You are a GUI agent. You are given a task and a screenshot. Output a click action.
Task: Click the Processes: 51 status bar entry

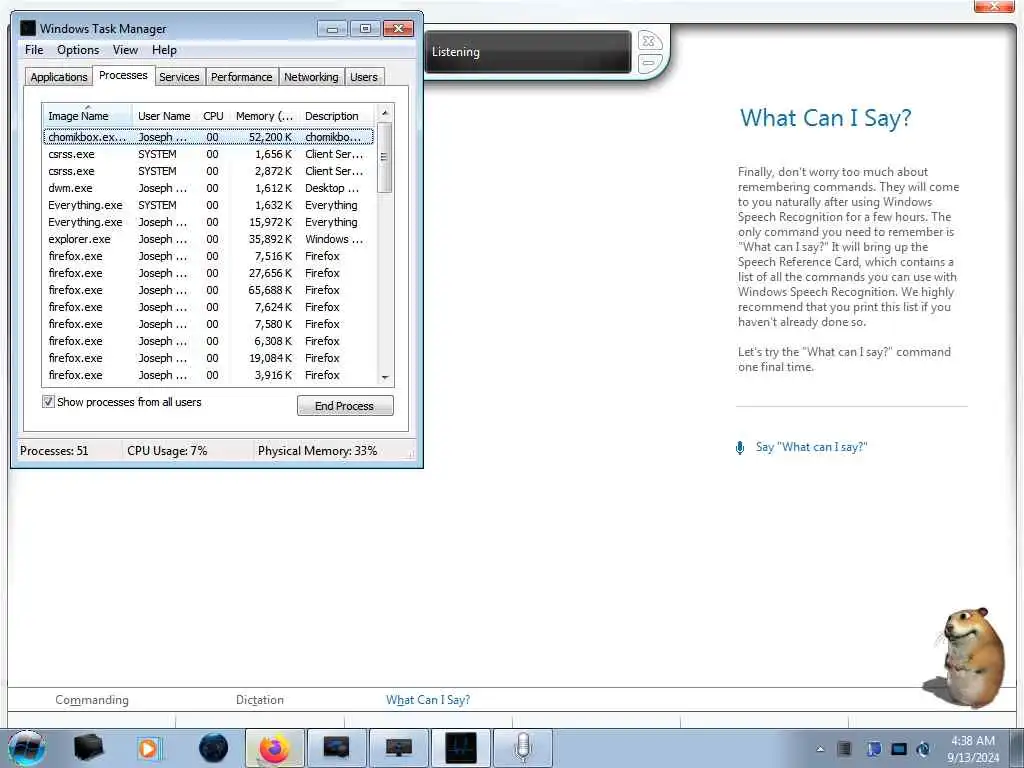pos(54,451)
